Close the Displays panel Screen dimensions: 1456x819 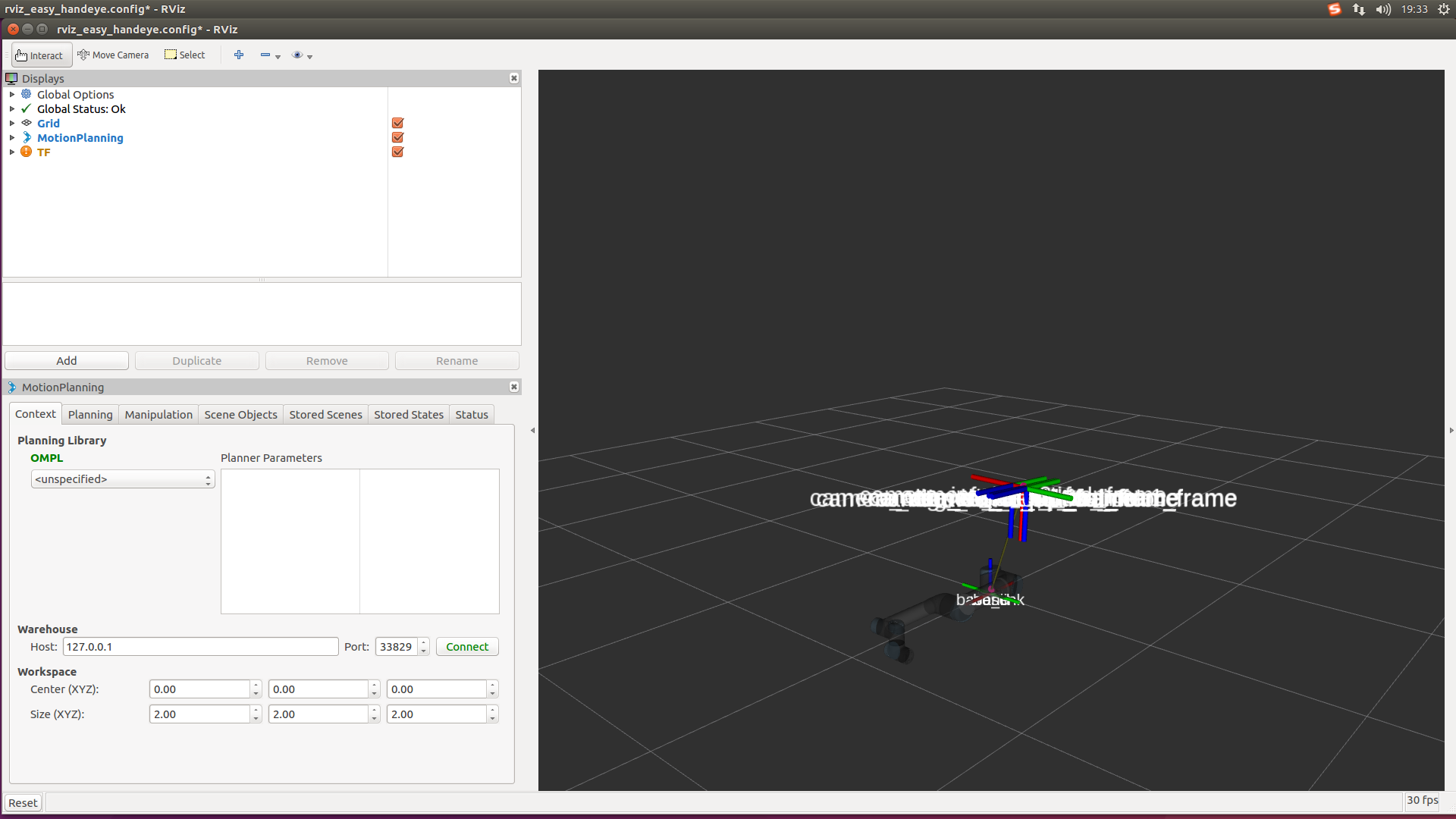click(514, 78)
